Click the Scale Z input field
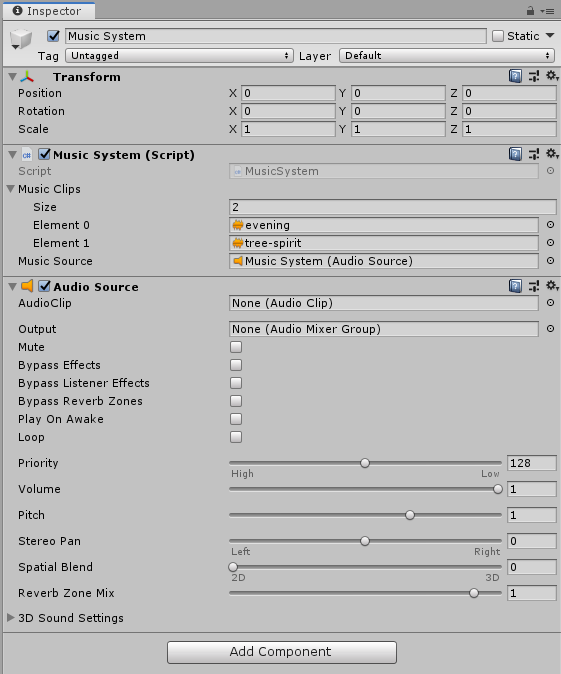 (509, 129)
